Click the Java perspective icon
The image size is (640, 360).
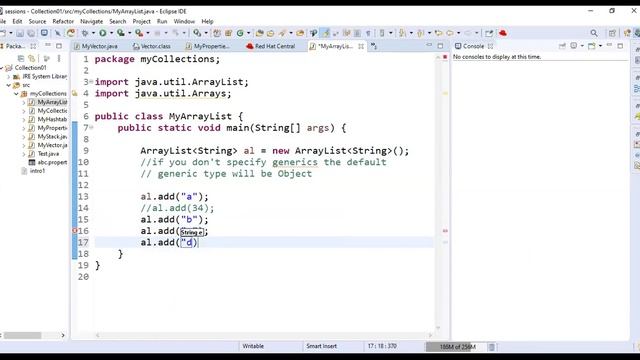pos(627,33)
